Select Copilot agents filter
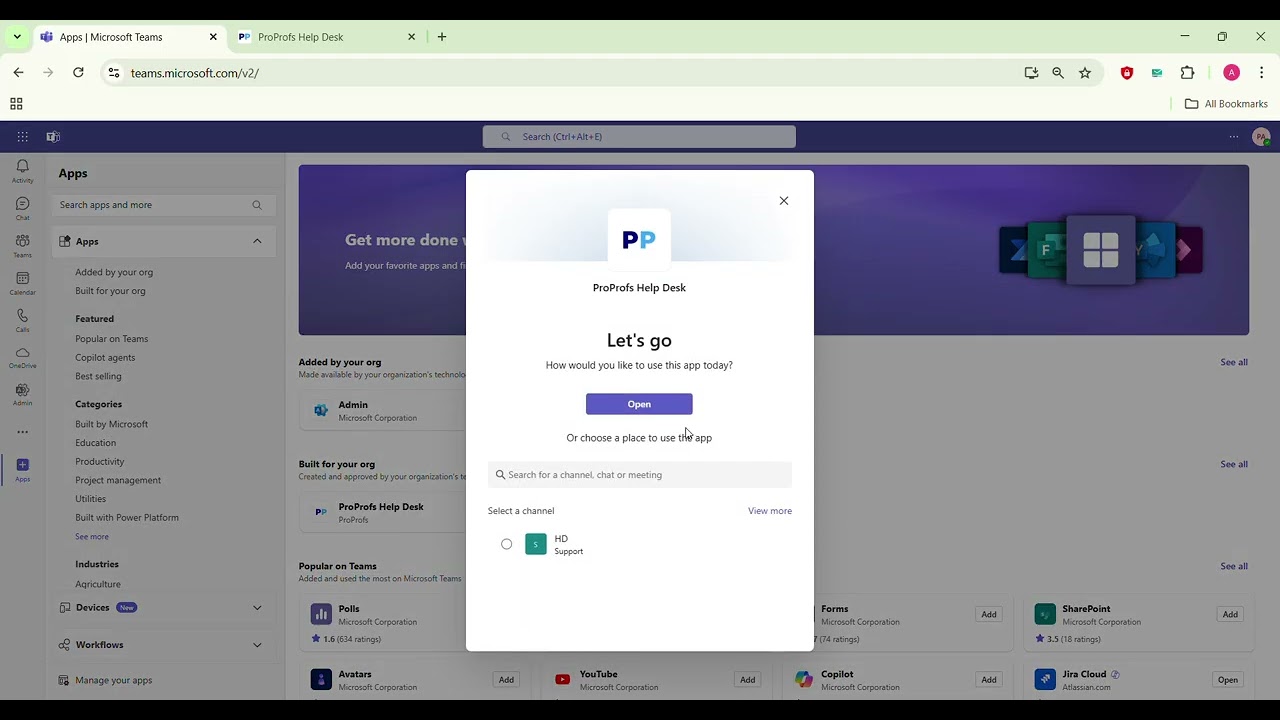Screen dimensions: 1280x720 [x=105, y=358]
